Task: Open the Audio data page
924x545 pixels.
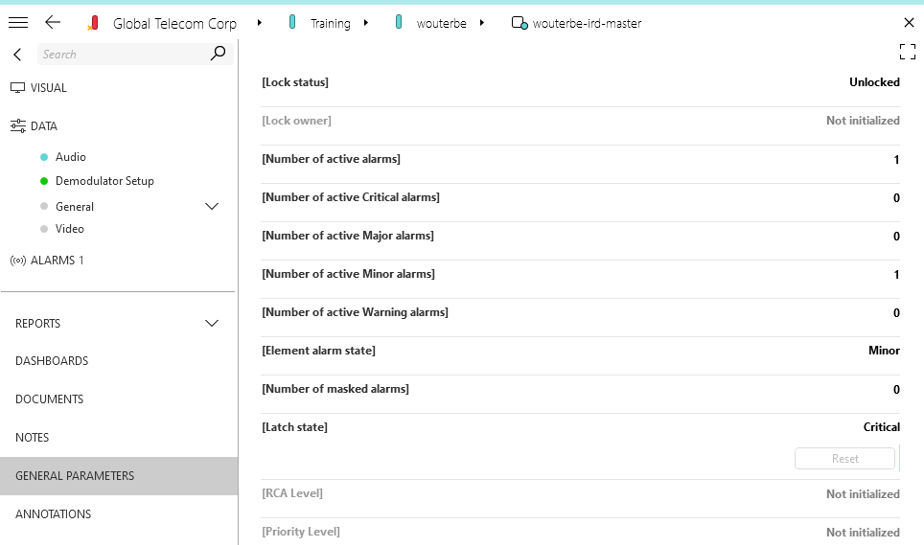Action: (x=70, y=157)
